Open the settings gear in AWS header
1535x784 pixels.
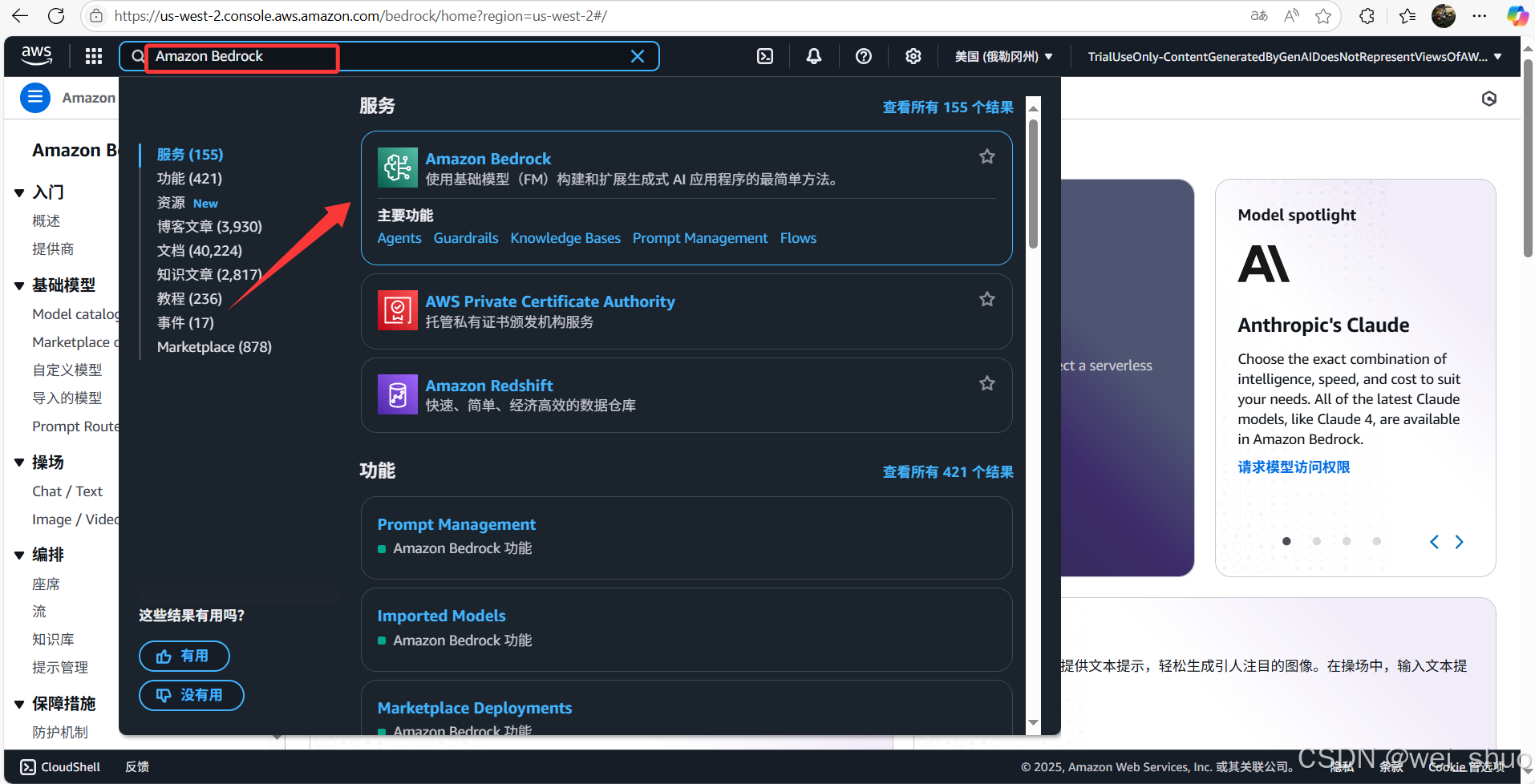pos(913,56)
